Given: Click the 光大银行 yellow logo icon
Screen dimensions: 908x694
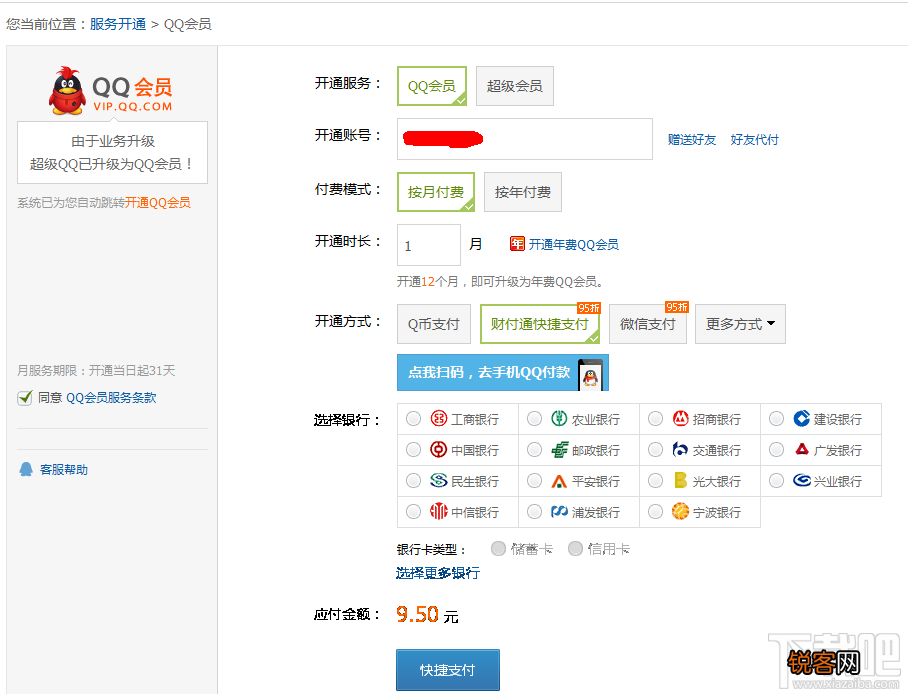Looking at the screenshot, I should coord(680,480).
